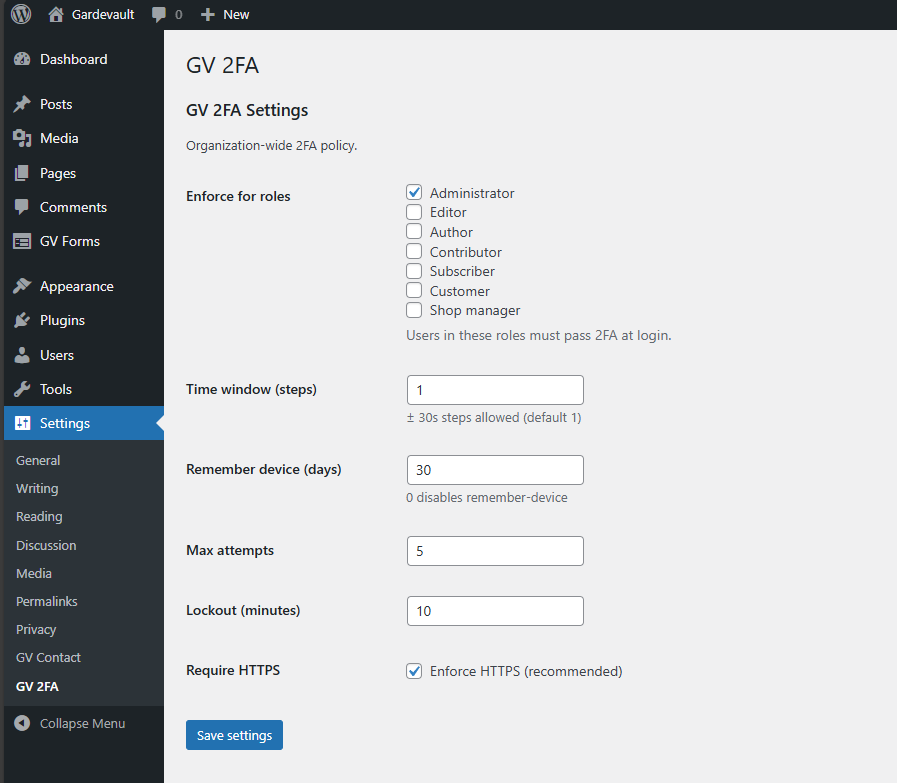
Task: Open Plugins via the plug icon
Action: click(22, 320)
